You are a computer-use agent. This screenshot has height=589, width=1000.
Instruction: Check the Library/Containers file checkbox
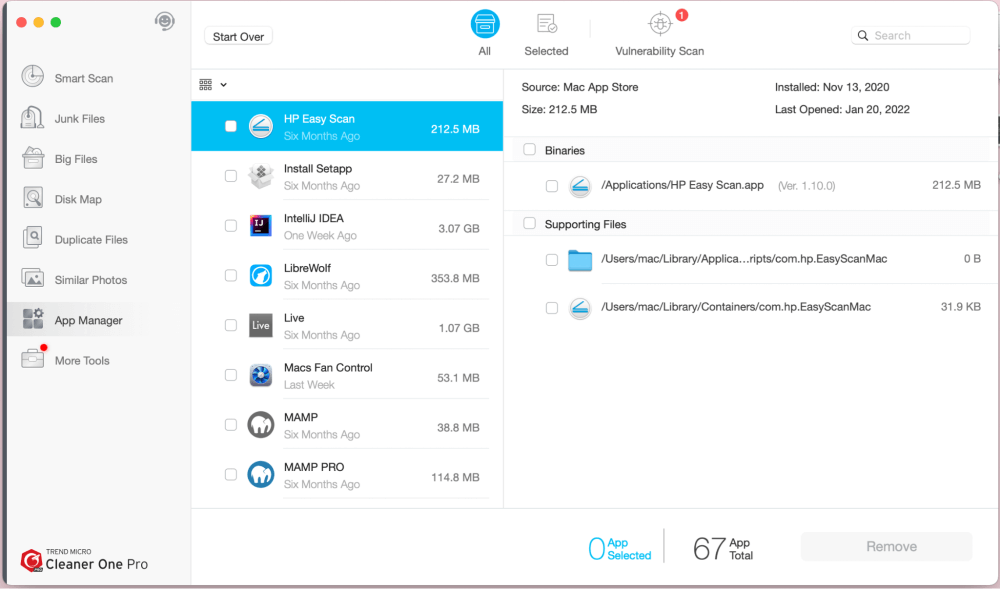(552, 308)
